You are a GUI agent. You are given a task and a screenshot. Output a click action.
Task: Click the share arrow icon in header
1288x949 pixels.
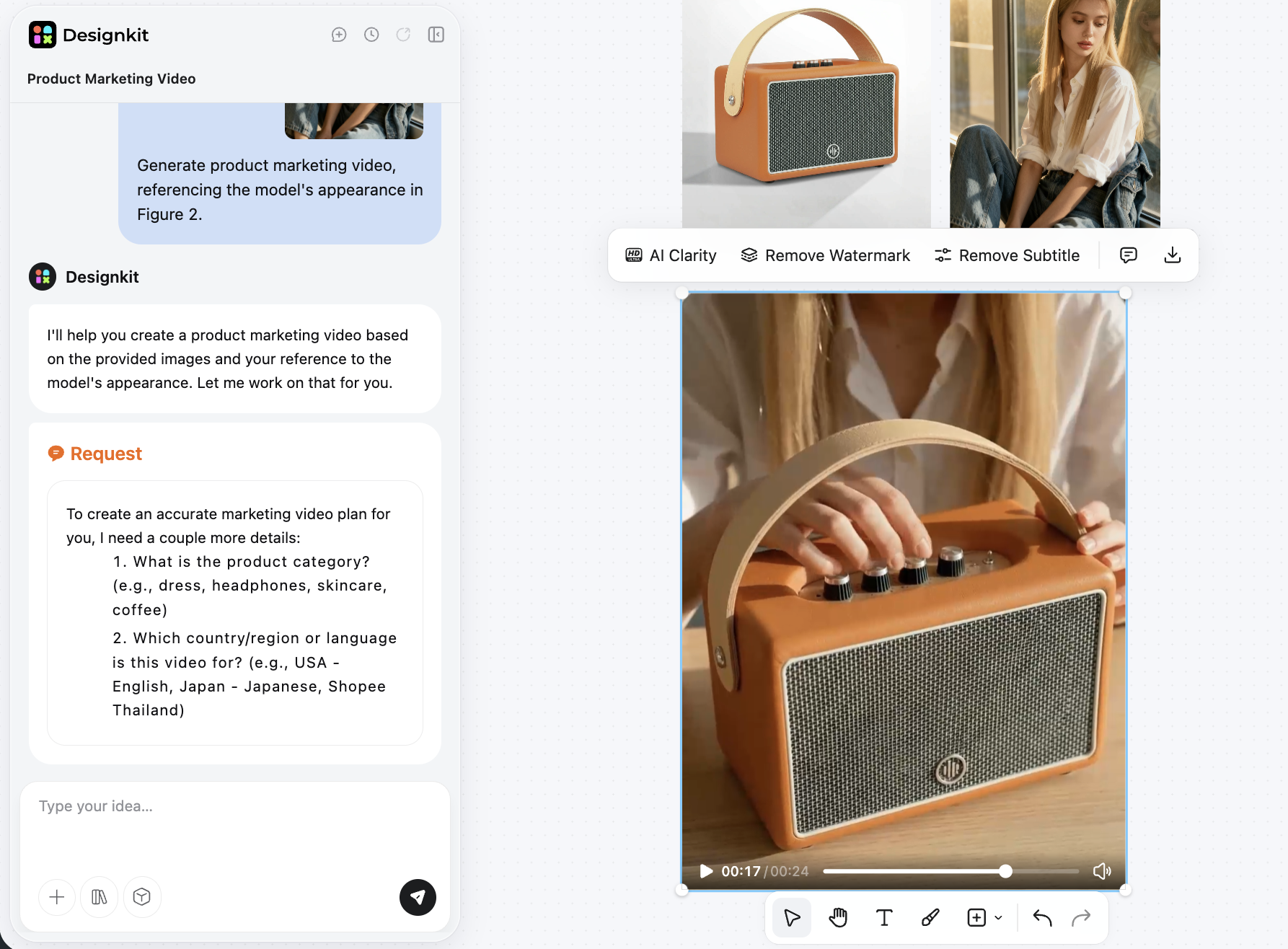point(404,35)
